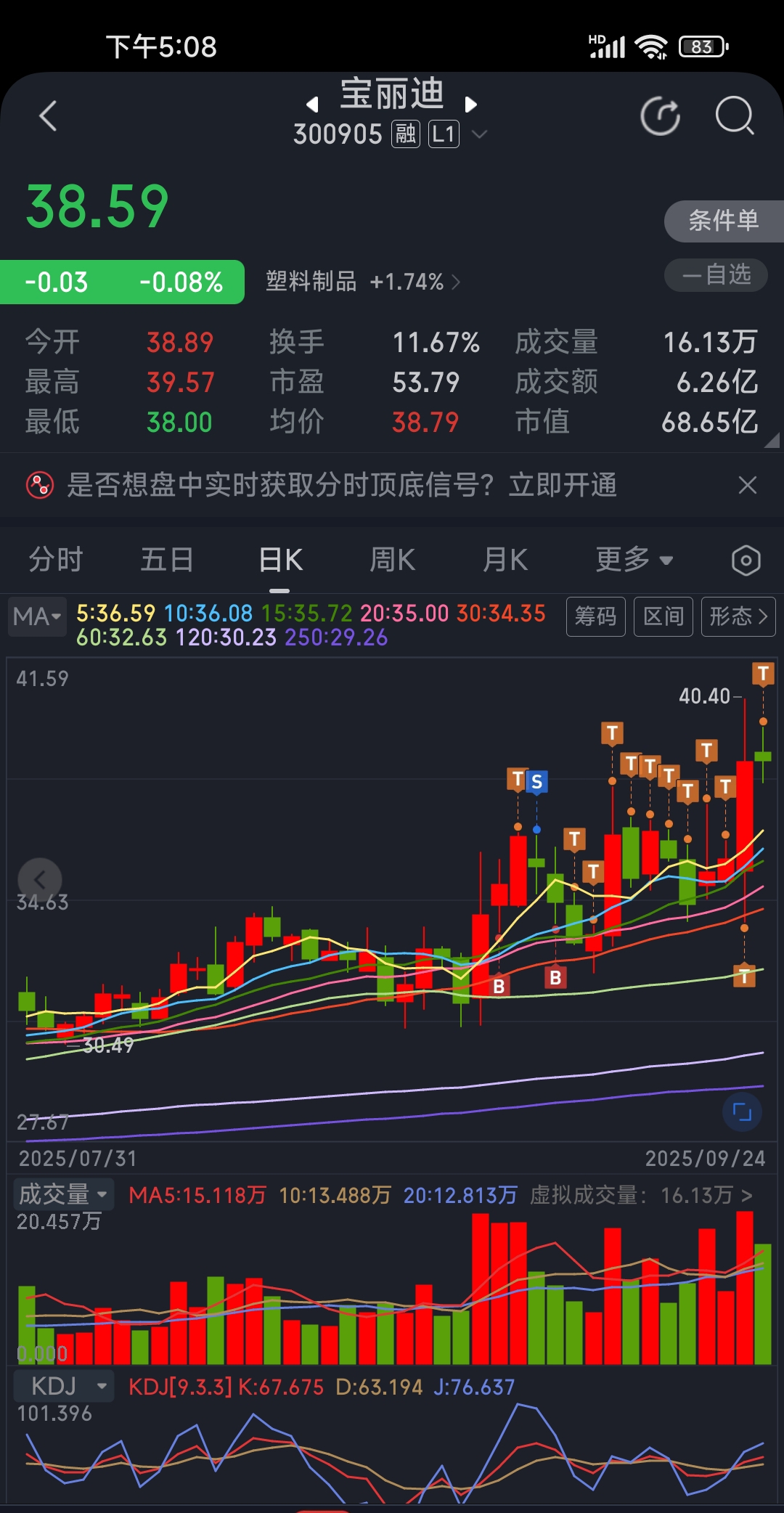
Task: Open the 形态 pattern button
Action: 738,616
